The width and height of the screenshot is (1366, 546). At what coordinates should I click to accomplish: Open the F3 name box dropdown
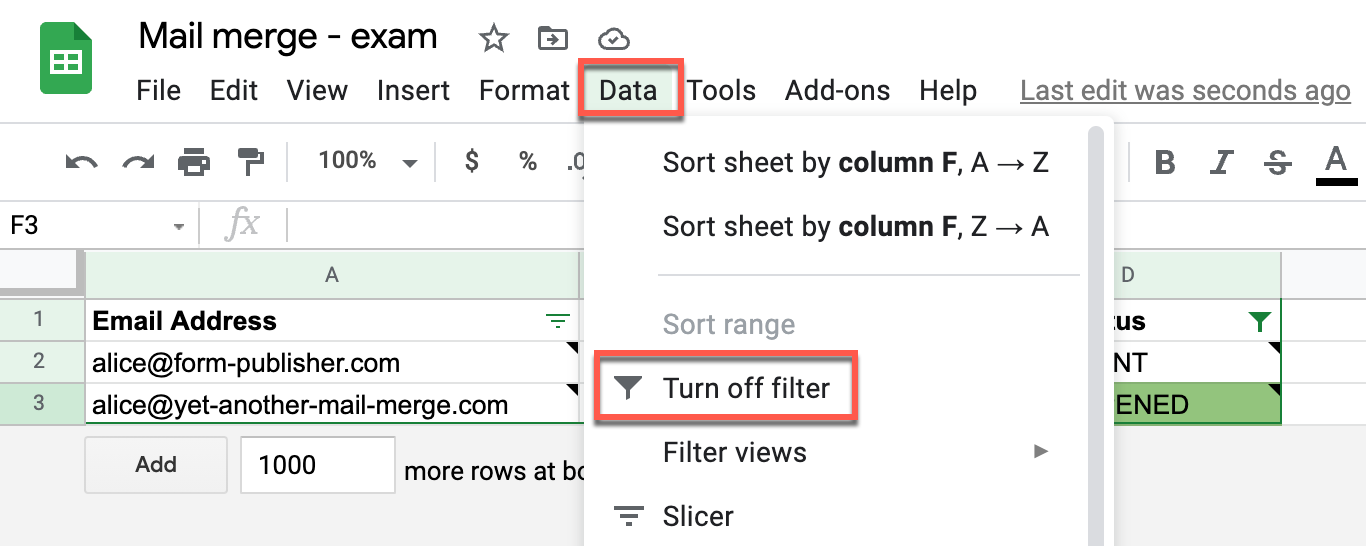[x=179, y=227]
